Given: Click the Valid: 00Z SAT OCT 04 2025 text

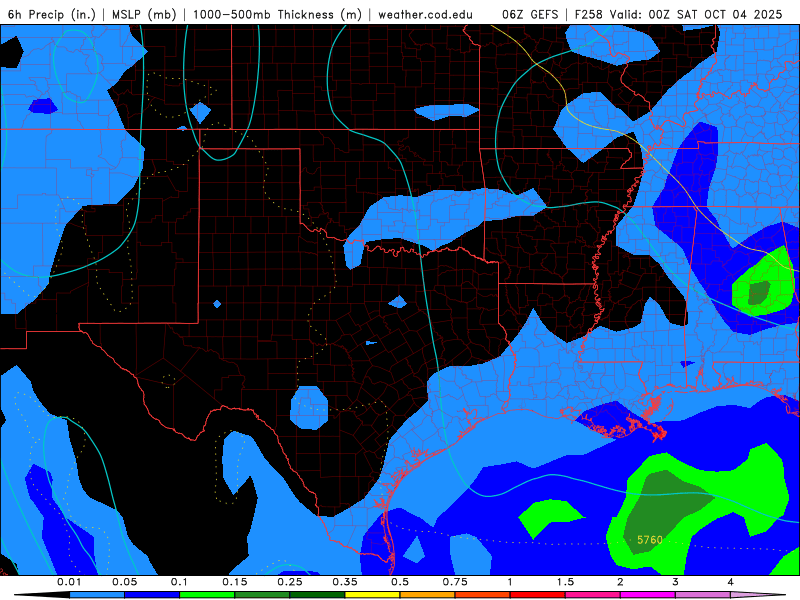Looking at the screenshot, I should coord(695,14).
